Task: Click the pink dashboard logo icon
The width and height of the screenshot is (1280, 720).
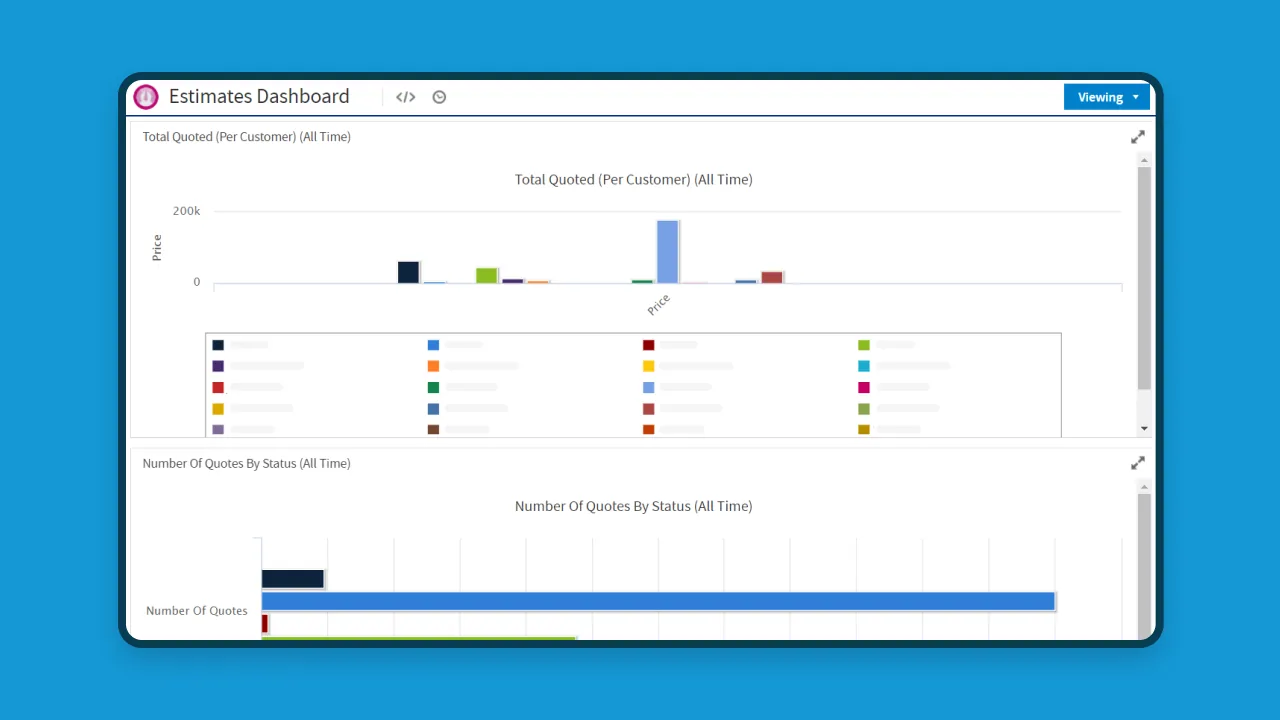Action: point(146,97)
